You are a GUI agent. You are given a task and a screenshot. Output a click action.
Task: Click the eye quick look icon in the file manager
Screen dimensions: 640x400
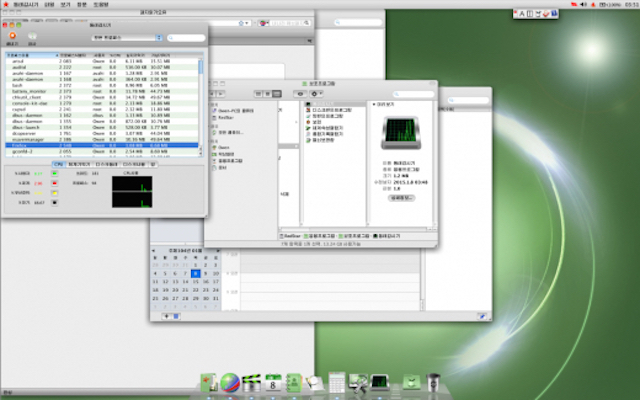(x=302, y=92)
